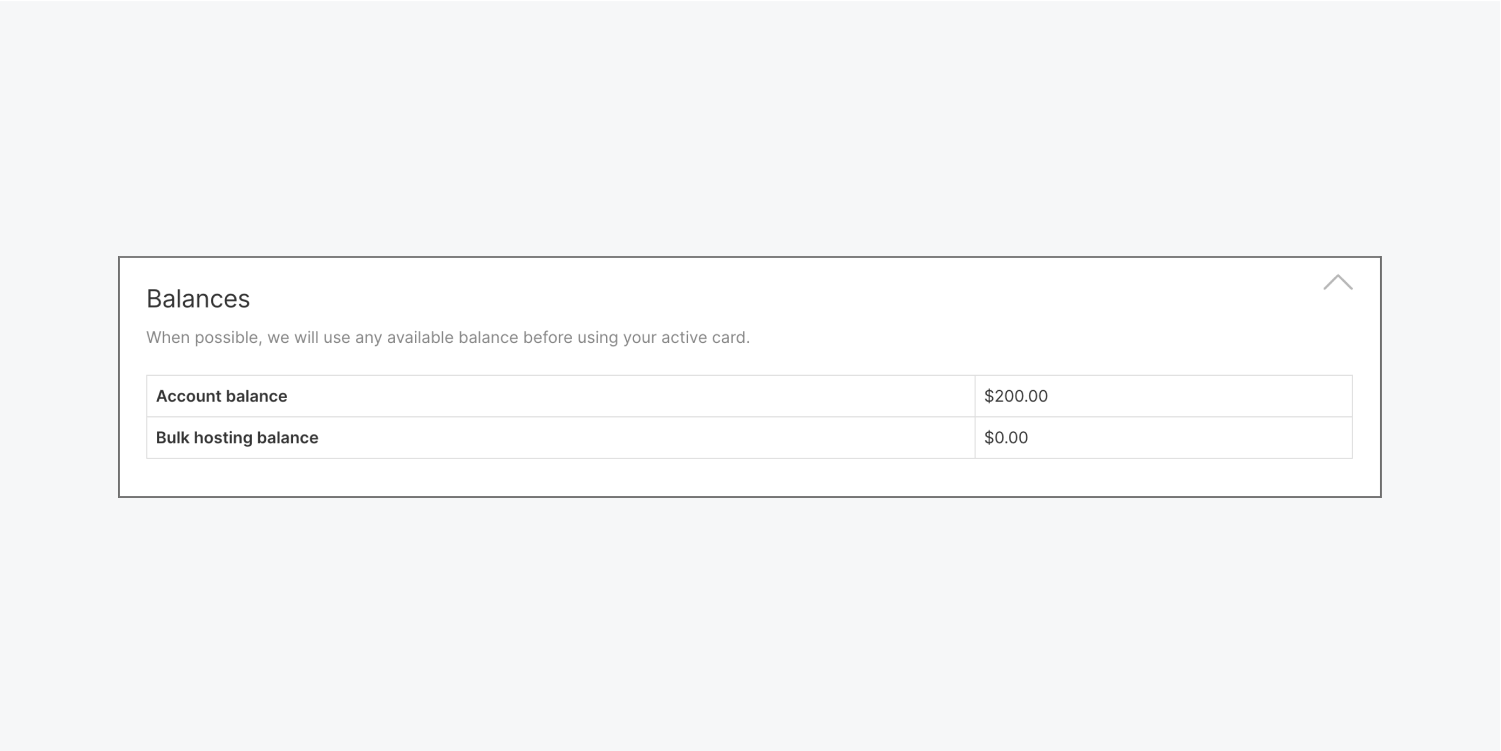Click blank panel area beside the Balances heading
Viewport: 1501px width, 751px height.
[x=780, y=299]
